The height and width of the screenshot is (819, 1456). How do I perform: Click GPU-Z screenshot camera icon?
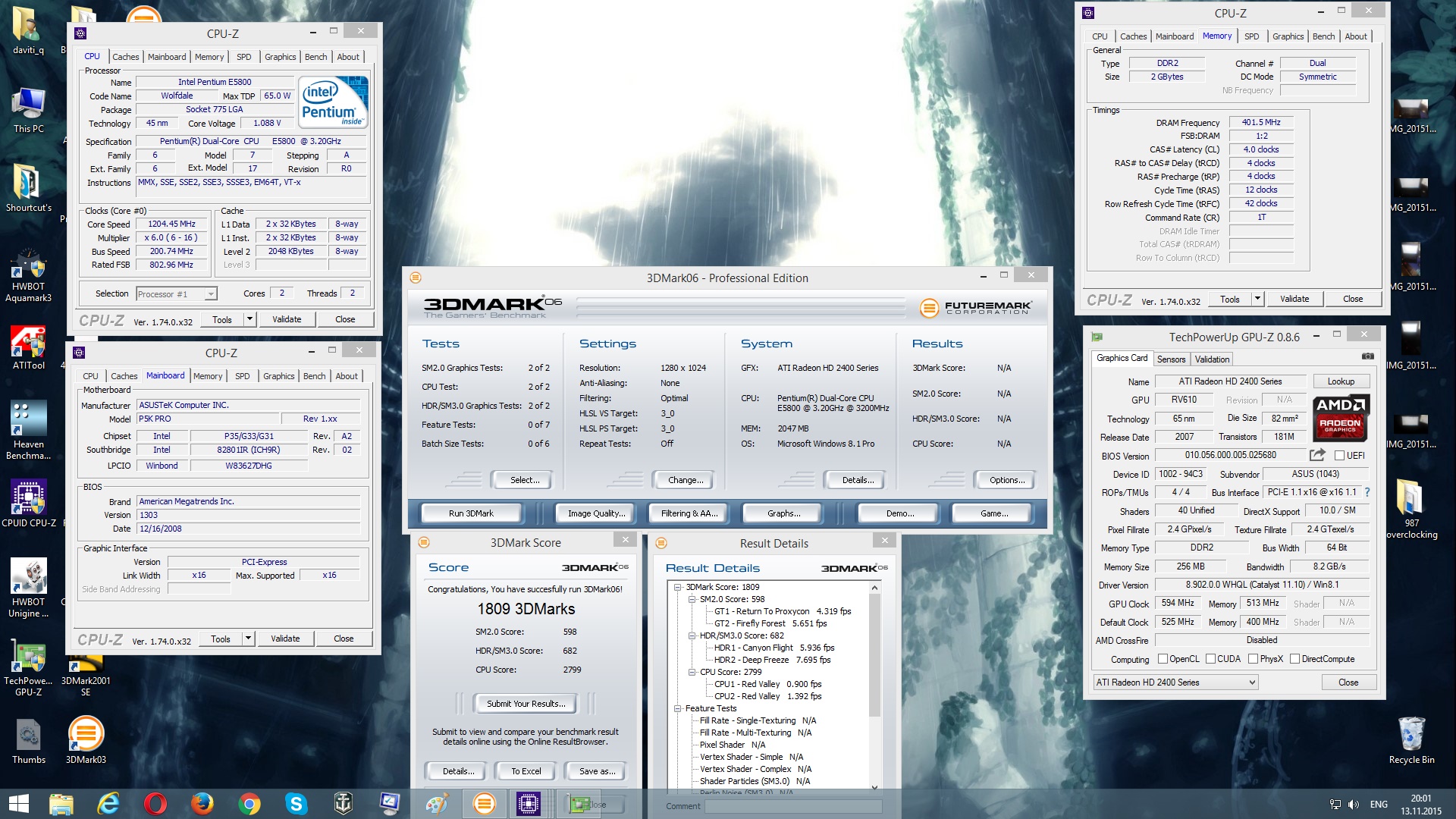(x=1367, y=356)
